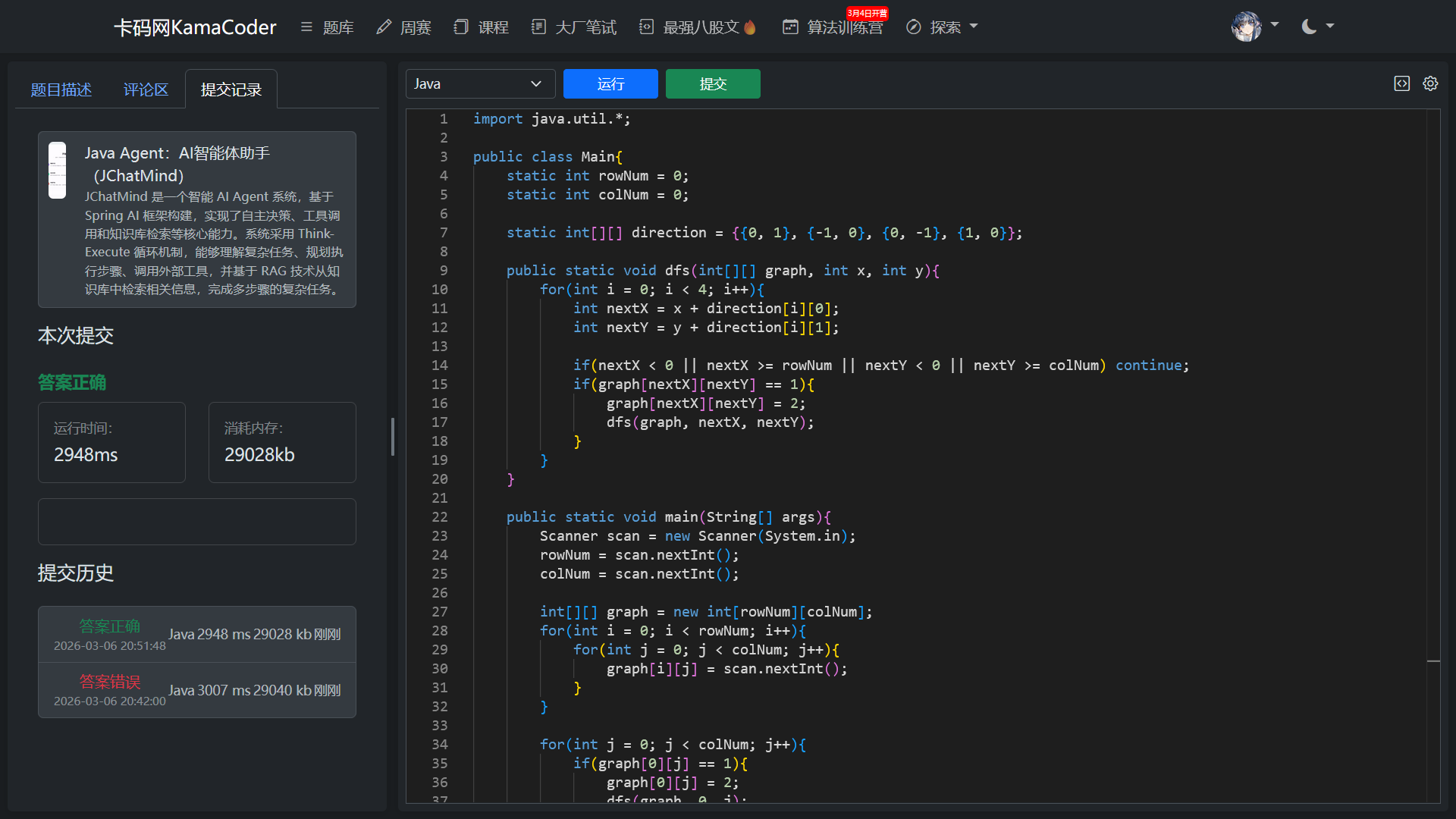Click the 探索 compass icon

pos(914,27)
